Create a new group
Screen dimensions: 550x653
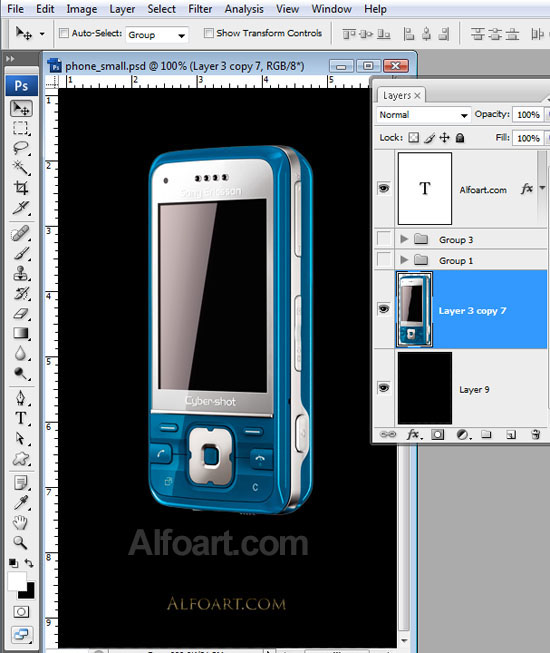pos(486,435)
